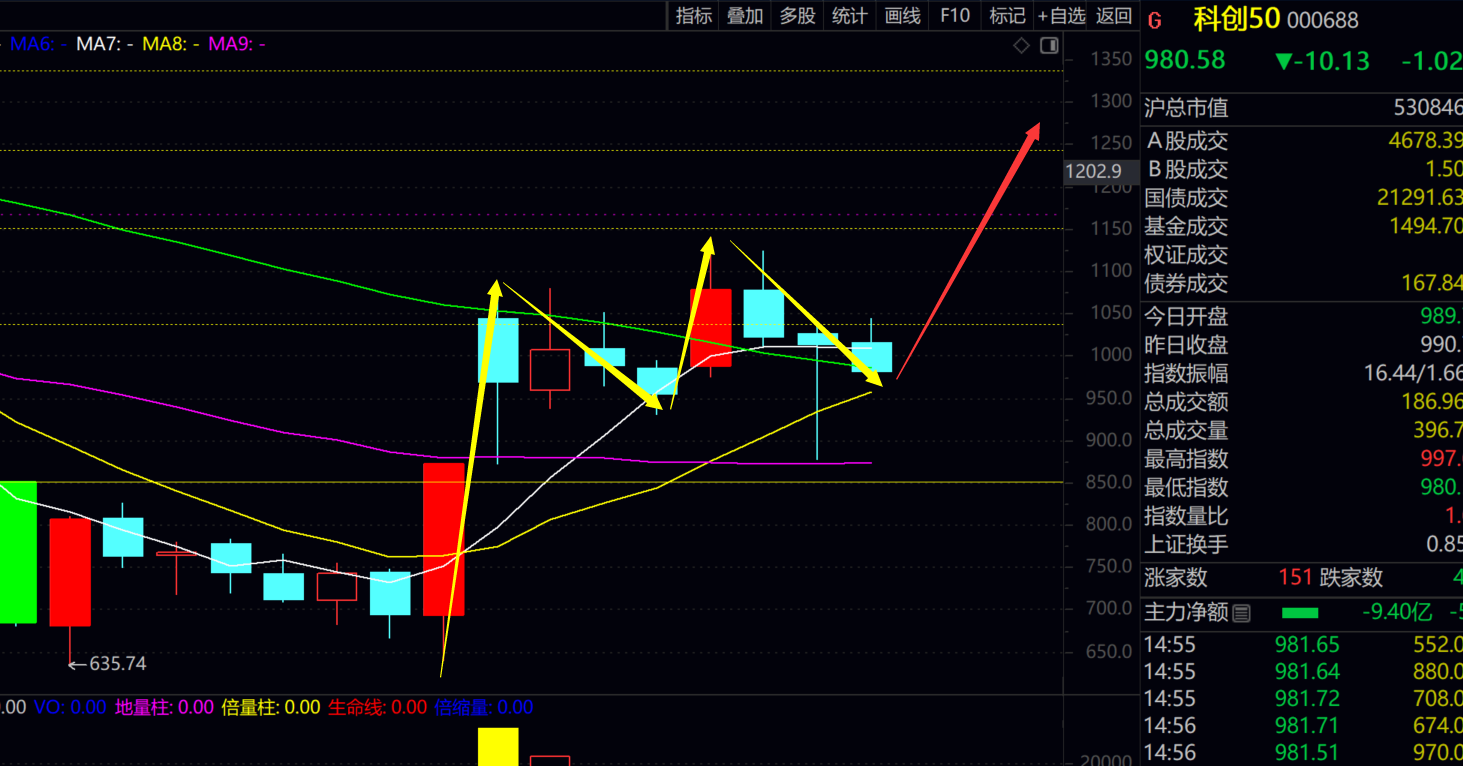Open the 叠加 overlay menu
This screenshot has height=766, width=1463.
pyautogui.click(x=745, y=15)
